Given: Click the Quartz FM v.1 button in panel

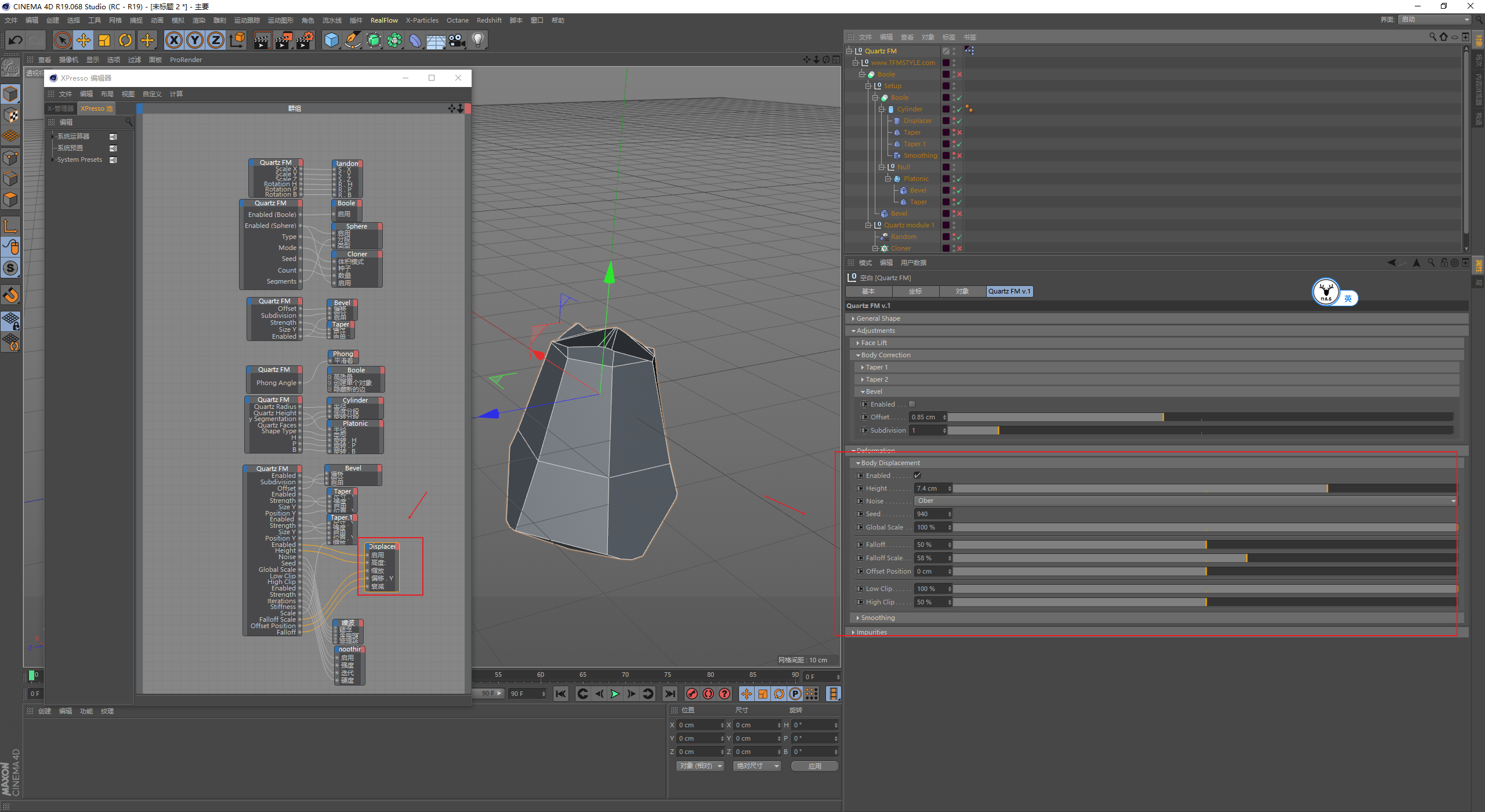Looking at the screenshot, I should tap(1010, 291).
